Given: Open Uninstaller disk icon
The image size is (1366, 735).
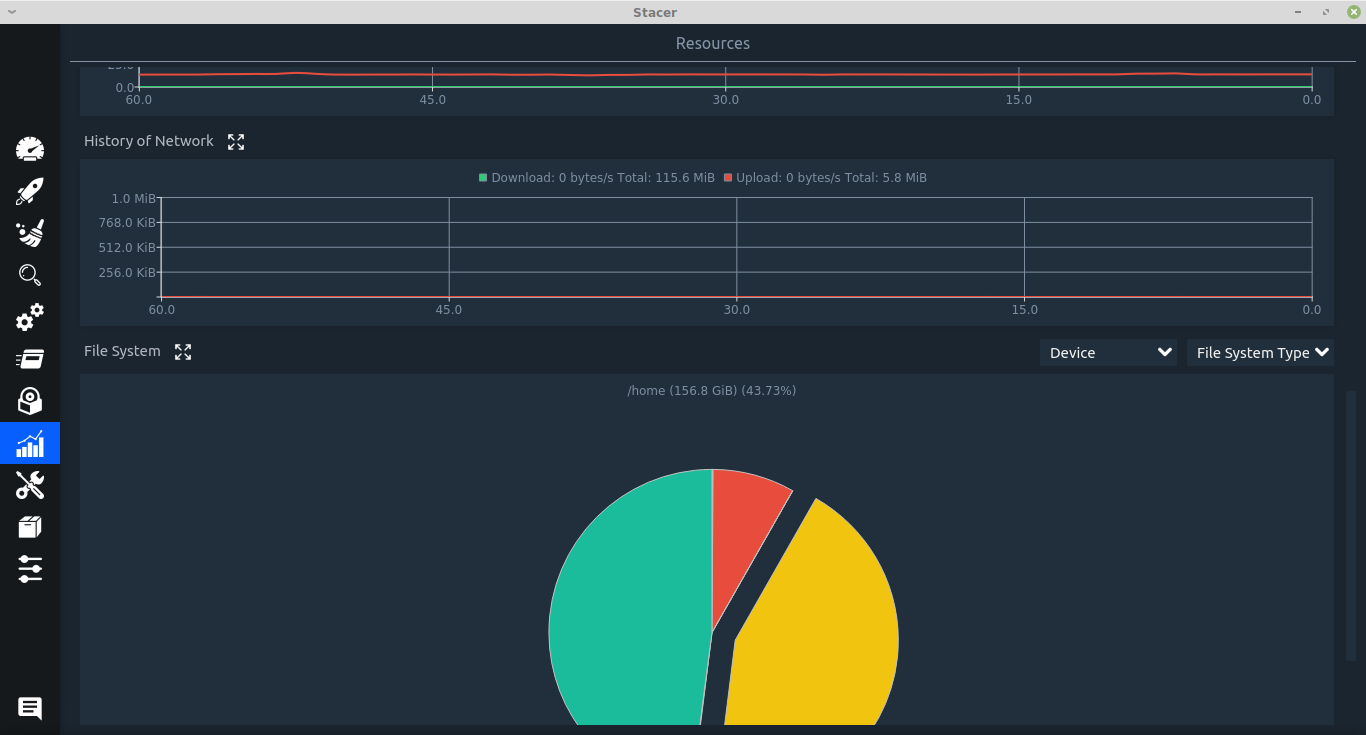Looking at the screenshot, I should point(30,401).
